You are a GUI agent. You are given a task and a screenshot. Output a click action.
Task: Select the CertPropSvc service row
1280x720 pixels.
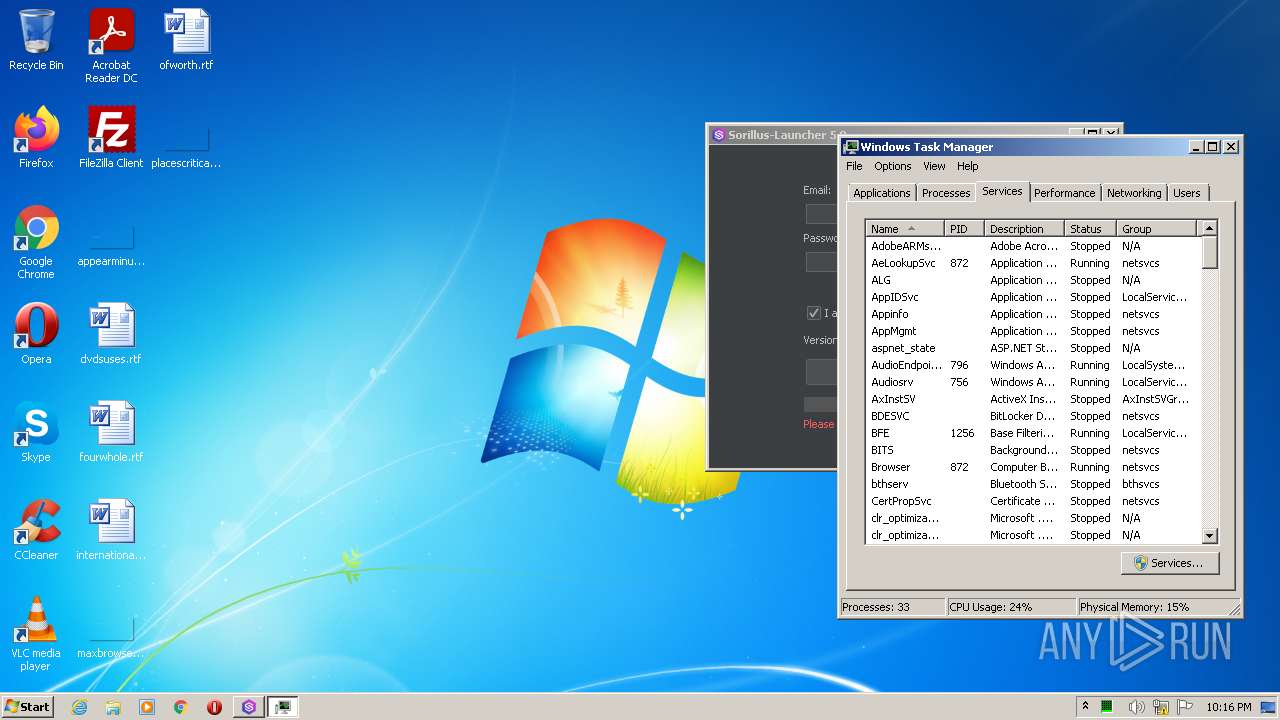point(1033,501)
